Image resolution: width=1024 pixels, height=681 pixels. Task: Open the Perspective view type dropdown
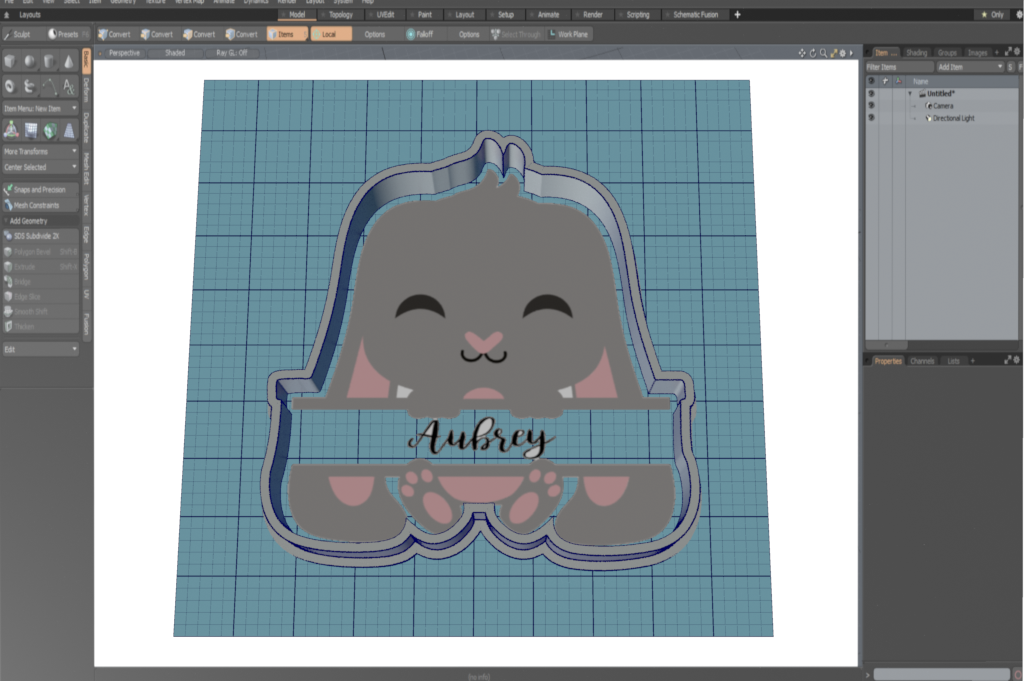point(123,53)
